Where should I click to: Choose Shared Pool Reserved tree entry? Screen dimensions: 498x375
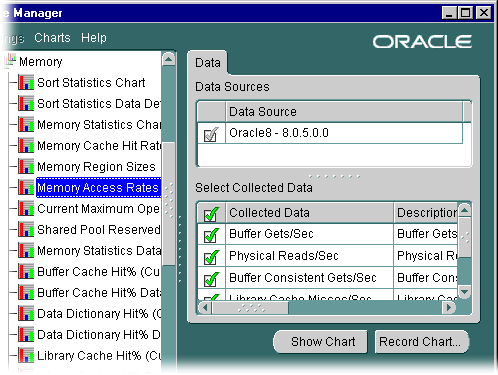(99, 230)
